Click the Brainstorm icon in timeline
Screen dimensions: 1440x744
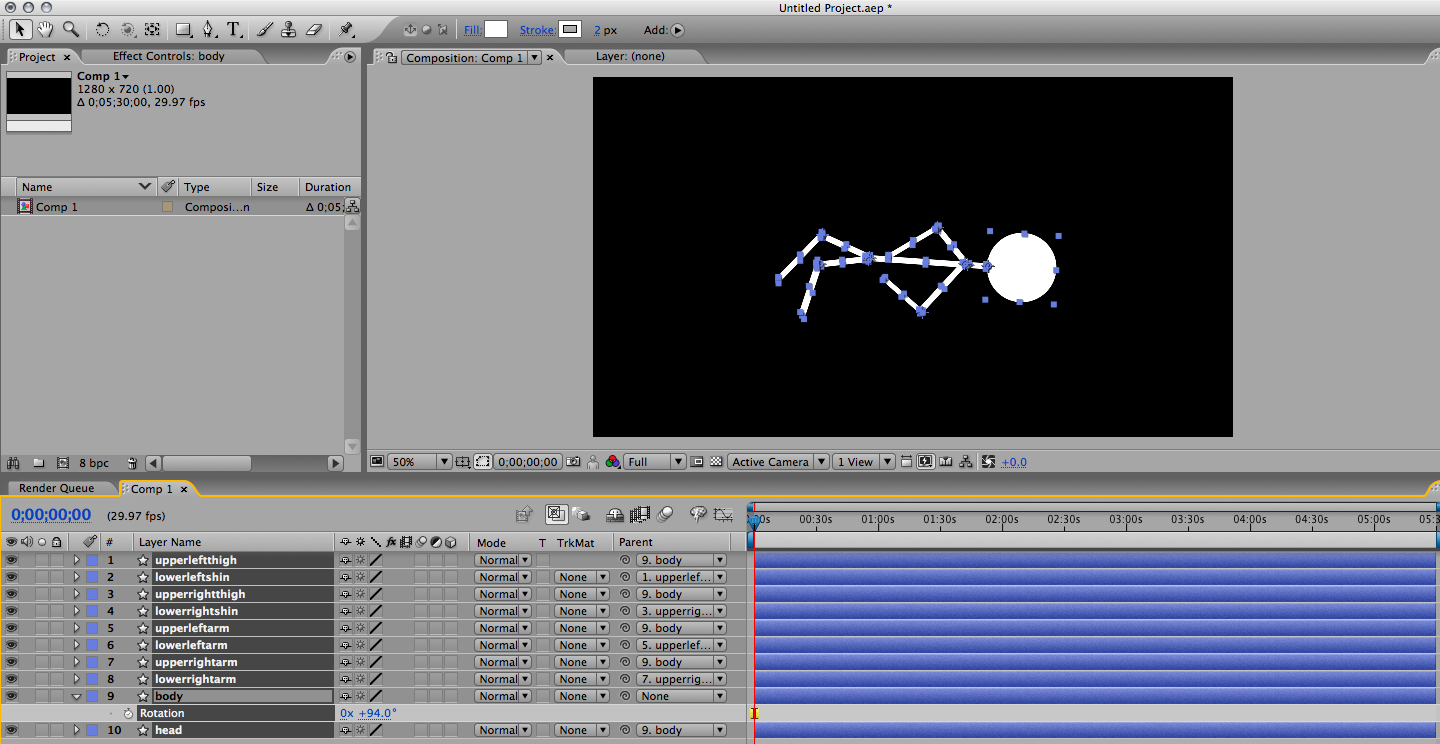(698, 514)
